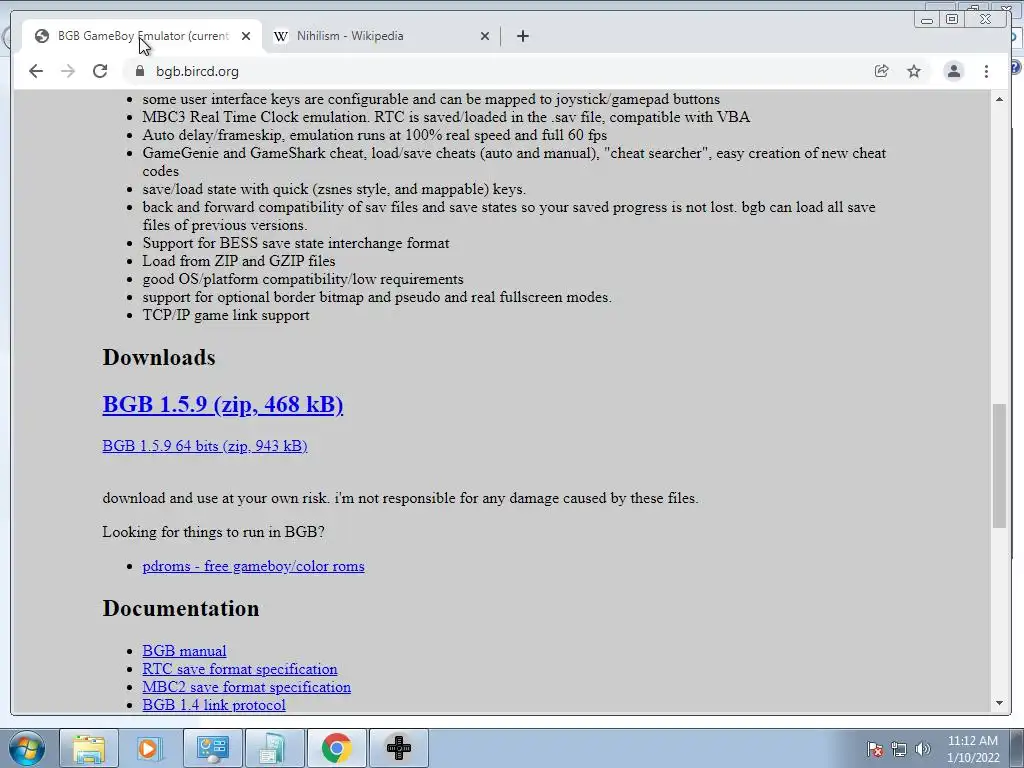Click the vertical scrollbar thumb
Screen dimensions: 1024x768
[x=999, y=466]
